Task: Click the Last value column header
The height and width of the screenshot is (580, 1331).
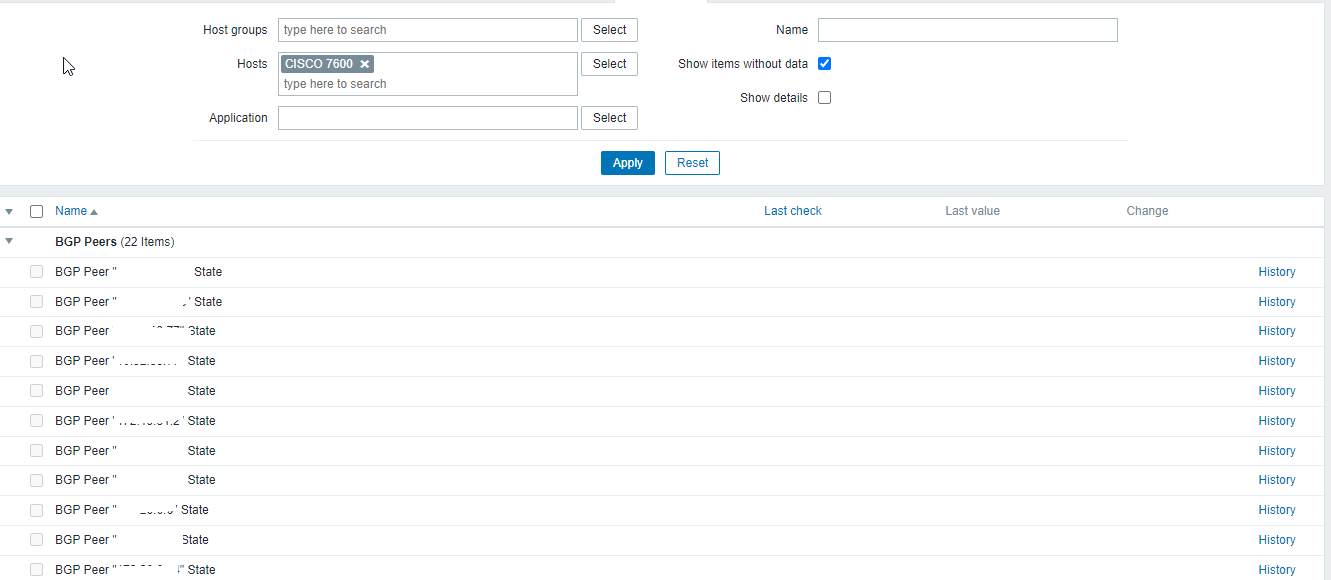Action: point(972,211)
